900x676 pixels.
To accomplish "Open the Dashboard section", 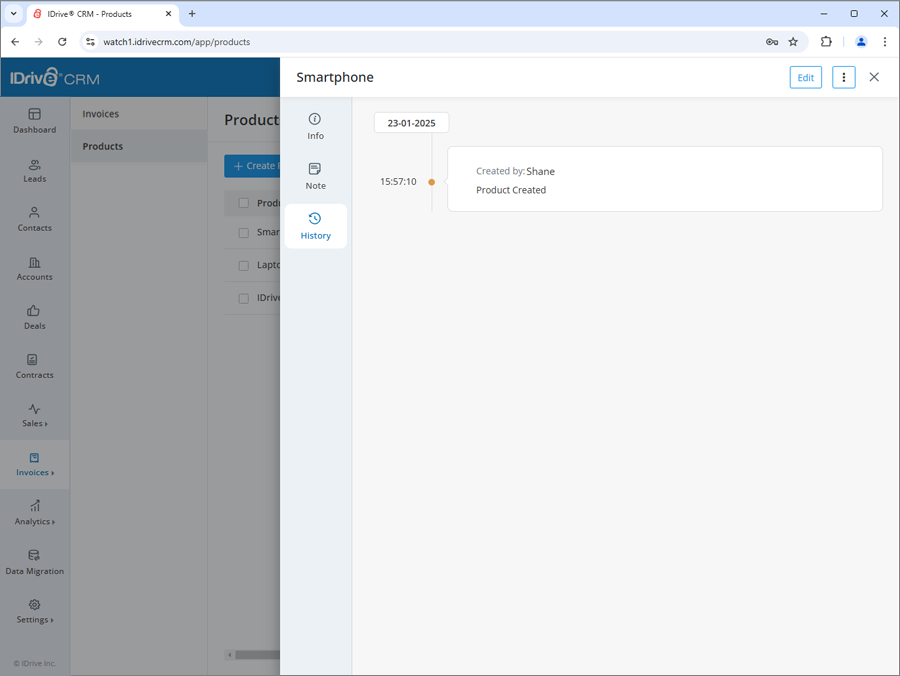I will point(34,123).
